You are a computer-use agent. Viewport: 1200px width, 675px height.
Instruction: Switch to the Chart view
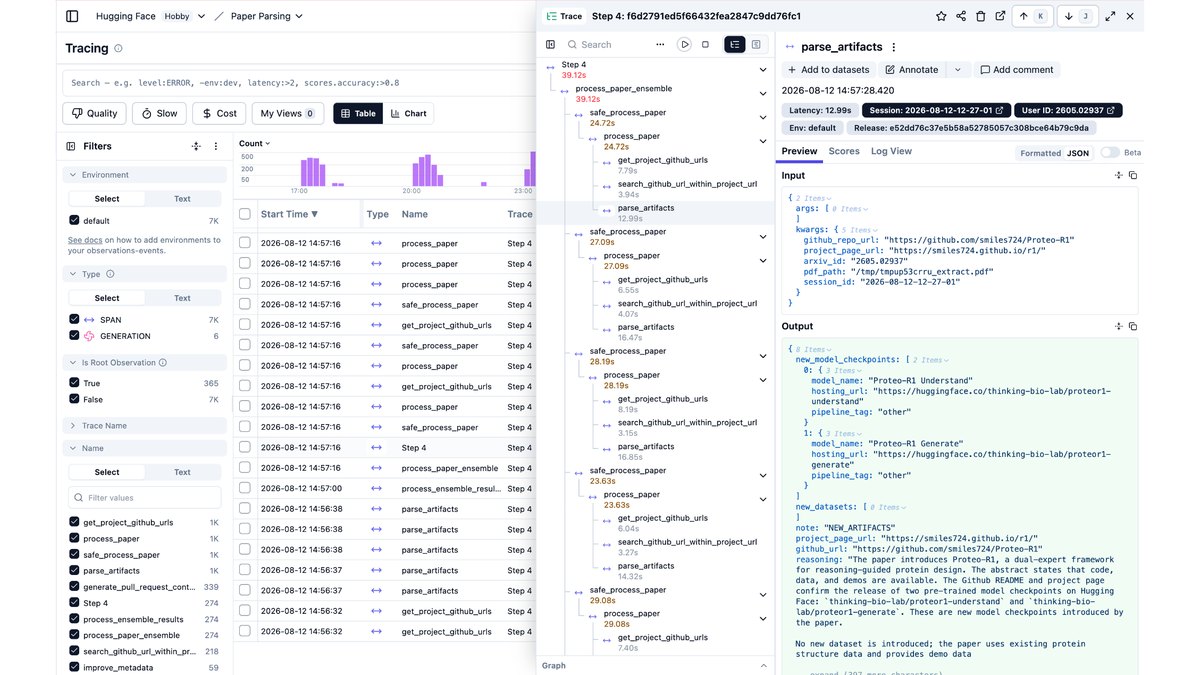[408, 114]
